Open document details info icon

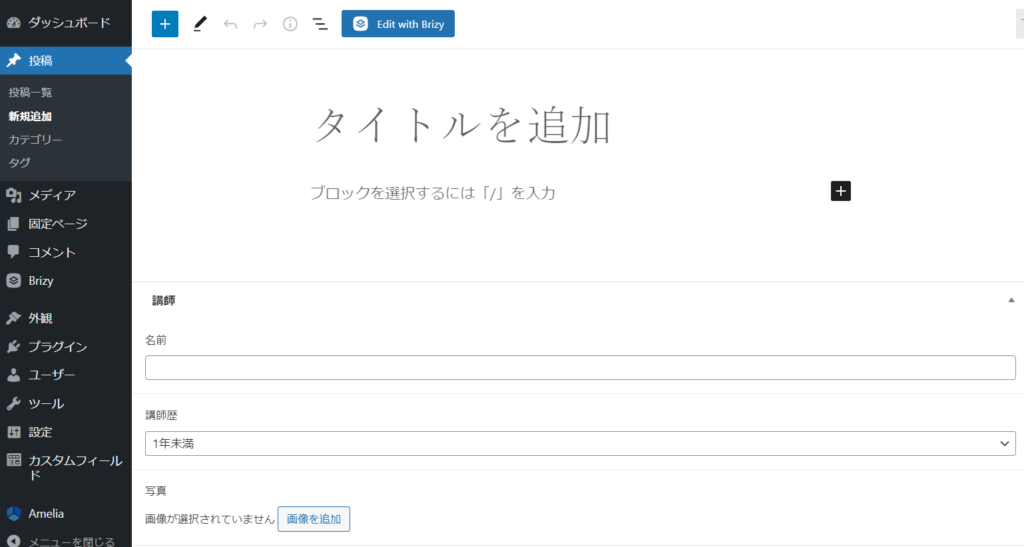click(x=290, y=24)
